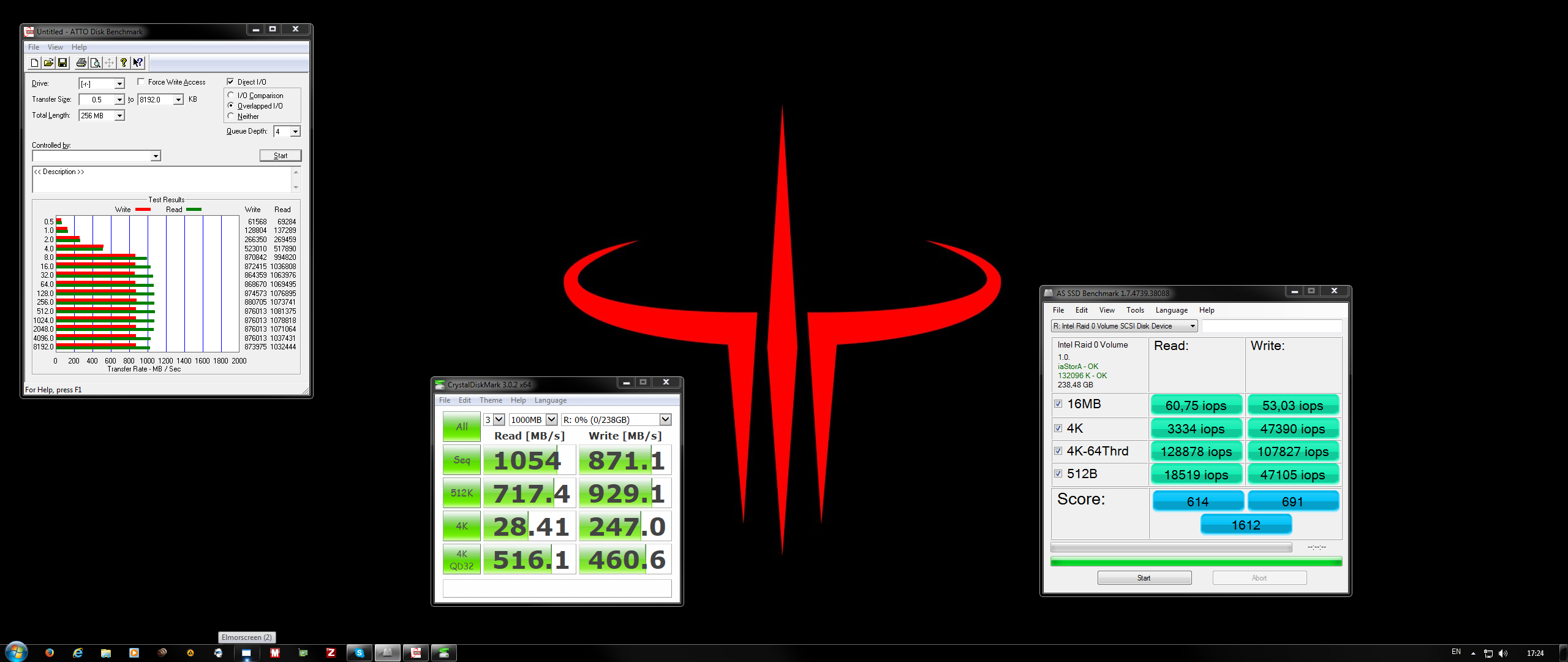This screenshot has height=662, width=1568.
Task: Click the network tray icon
Action: coord(1488,653)
